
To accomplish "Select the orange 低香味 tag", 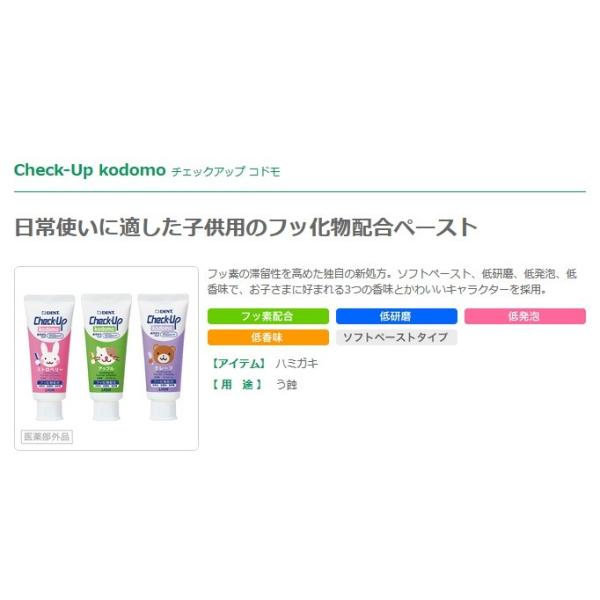I will tap(268, 337).
